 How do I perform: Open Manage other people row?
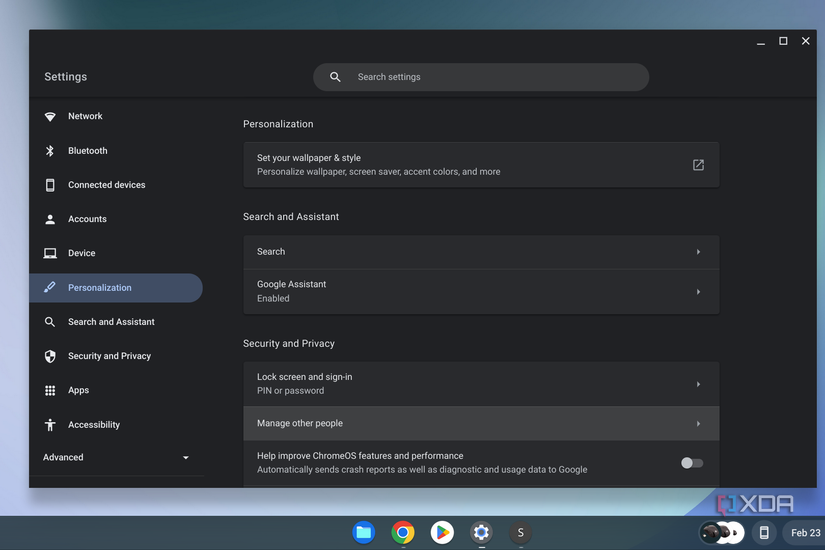pyautogui.click(x=481, y=424)
